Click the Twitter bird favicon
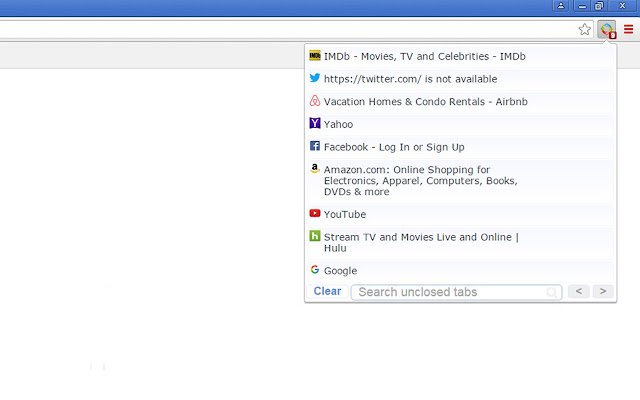This screenshot has width=640, height=400. 315,78
